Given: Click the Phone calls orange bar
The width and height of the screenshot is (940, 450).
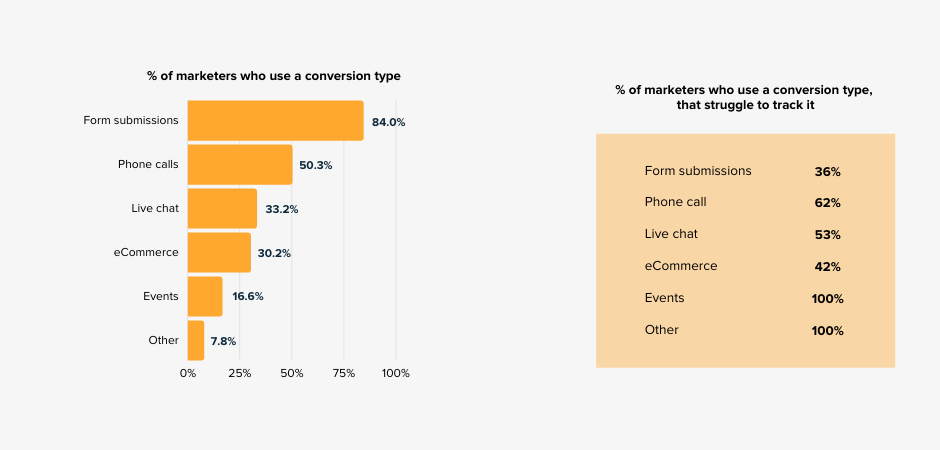Looking at the screenshot, I should (240, 165).
